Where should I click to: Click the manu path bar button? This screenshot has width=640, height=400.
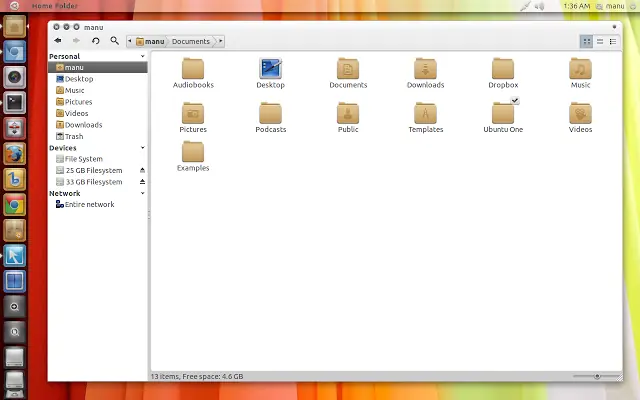[x=150, y=41]
